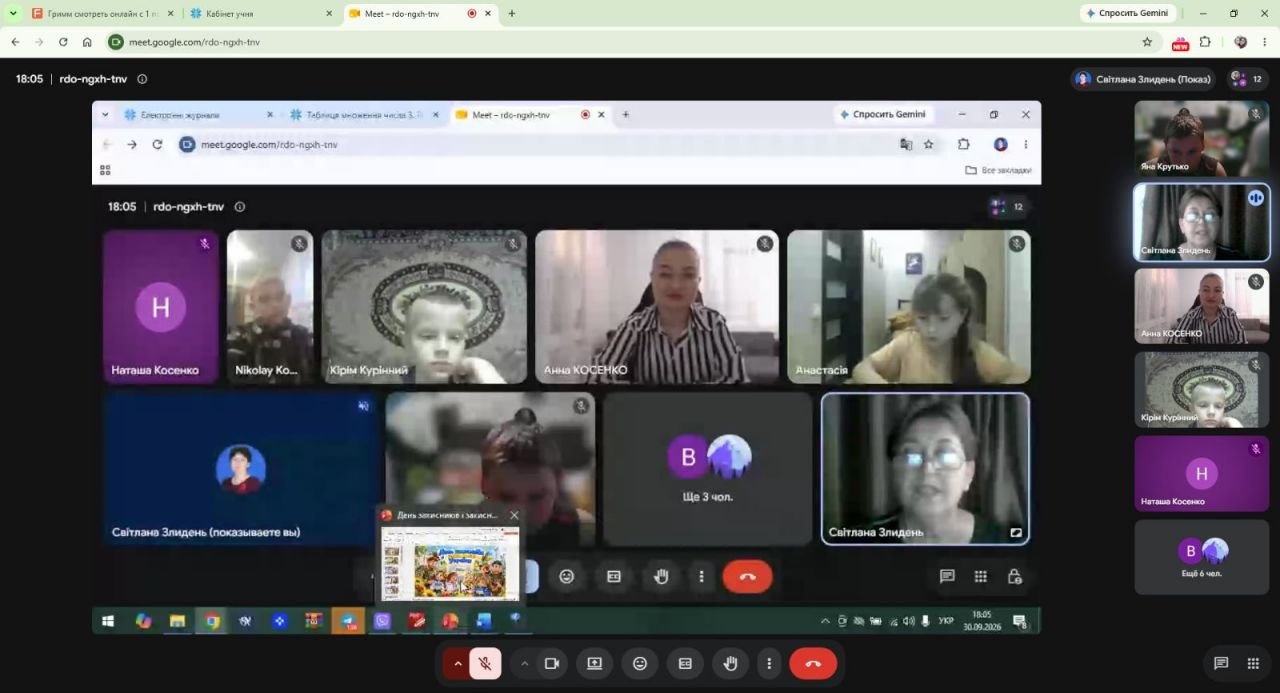Open more options in call controls
Image resolution: width=1280 pixels, height=693 pixels.
tap(769, 663)
